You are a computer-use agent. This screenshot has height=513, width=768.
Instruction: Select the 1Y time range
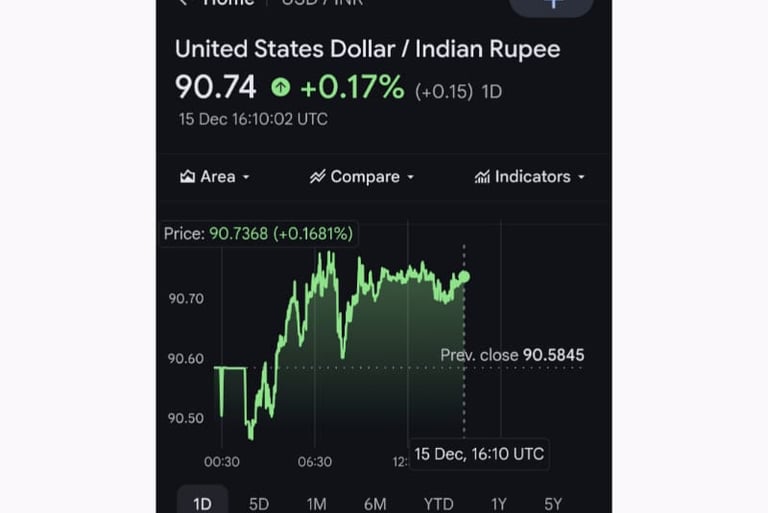(x=498, y=503)
